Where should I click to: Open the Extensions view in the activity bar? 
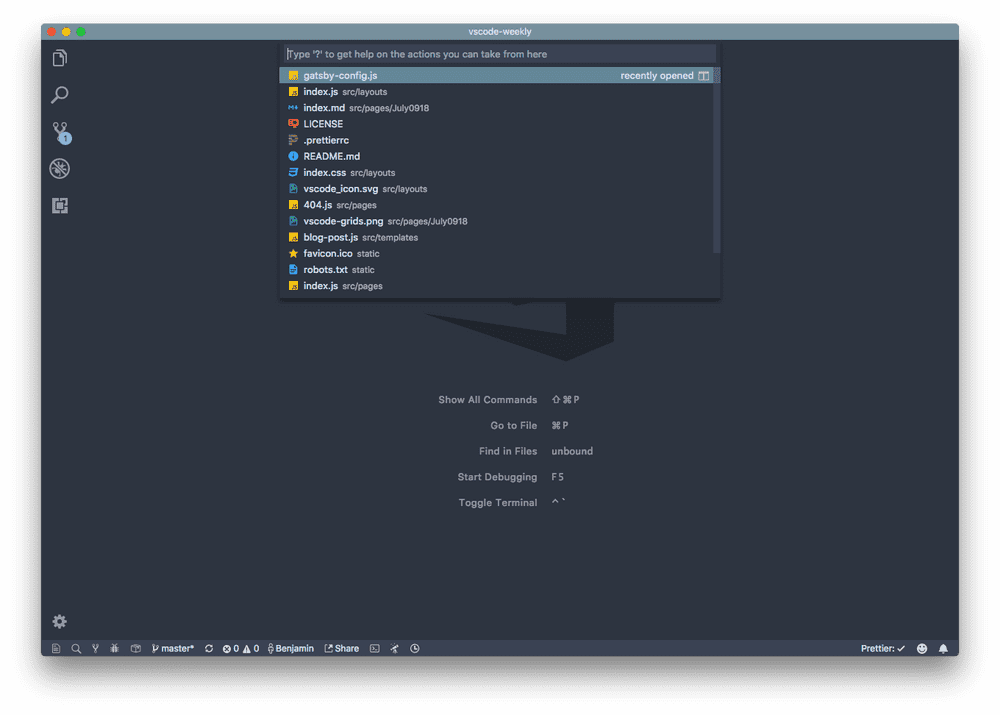point(60,206)
